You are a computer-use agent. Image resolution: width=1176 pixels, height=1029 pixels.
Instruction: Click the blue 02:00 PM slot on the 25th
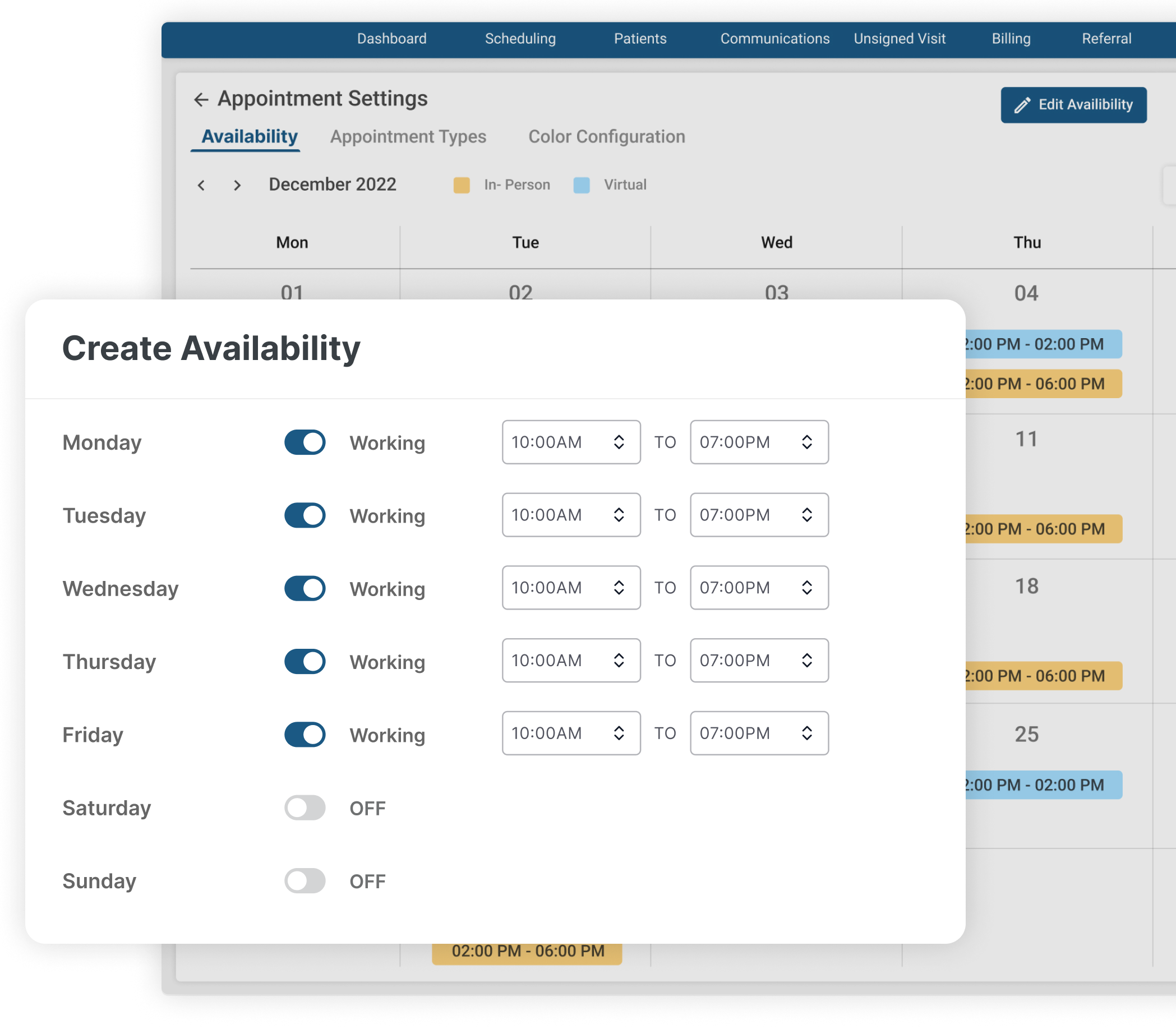click(x=1043, y=785)
